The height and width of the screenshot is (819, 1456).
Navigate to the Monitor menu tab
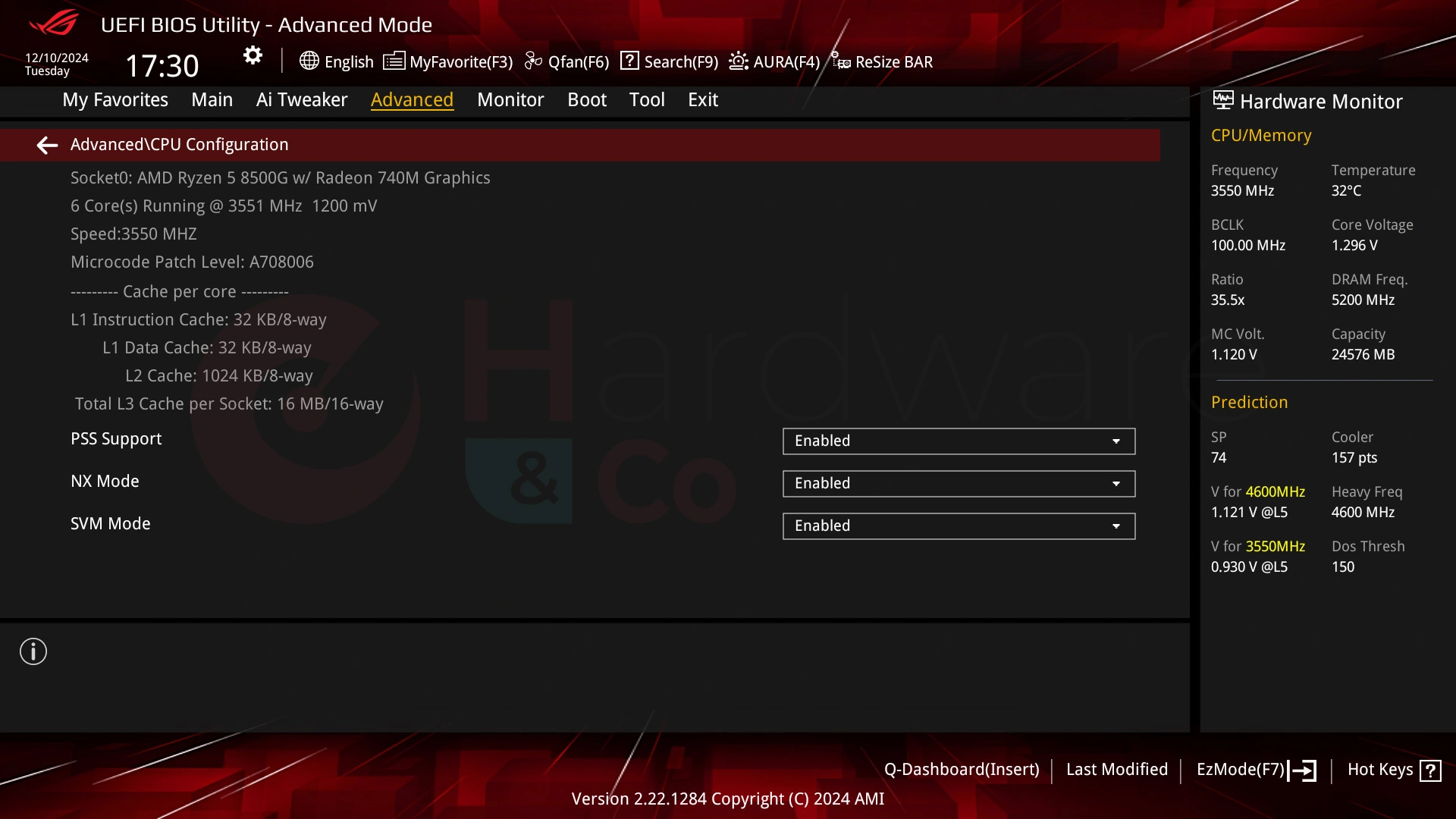[x=510, y=99]
